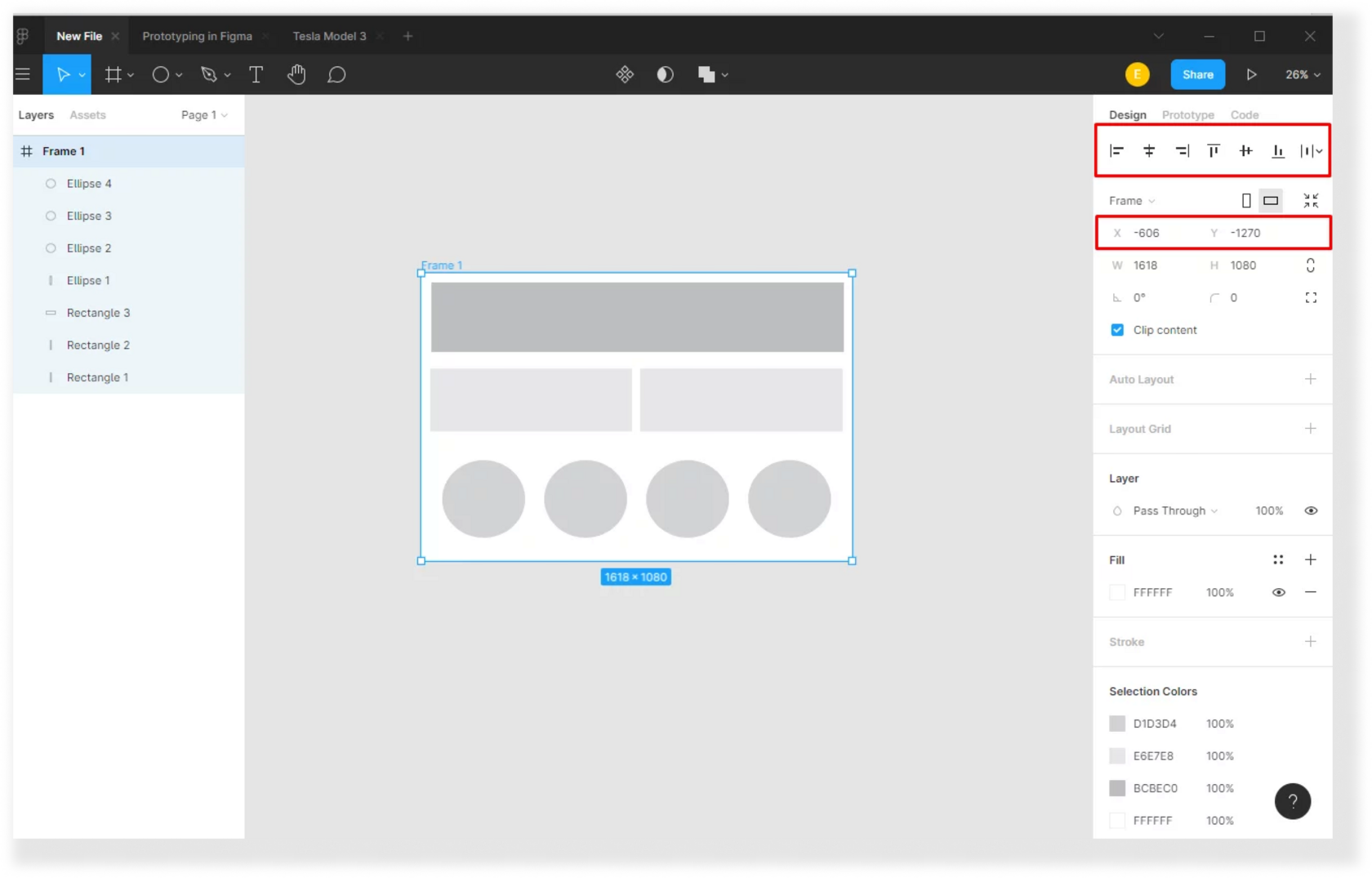Click the D1D3D4 selection color swatch
The image size is (1372, 878).
(x=1117, y=724)
